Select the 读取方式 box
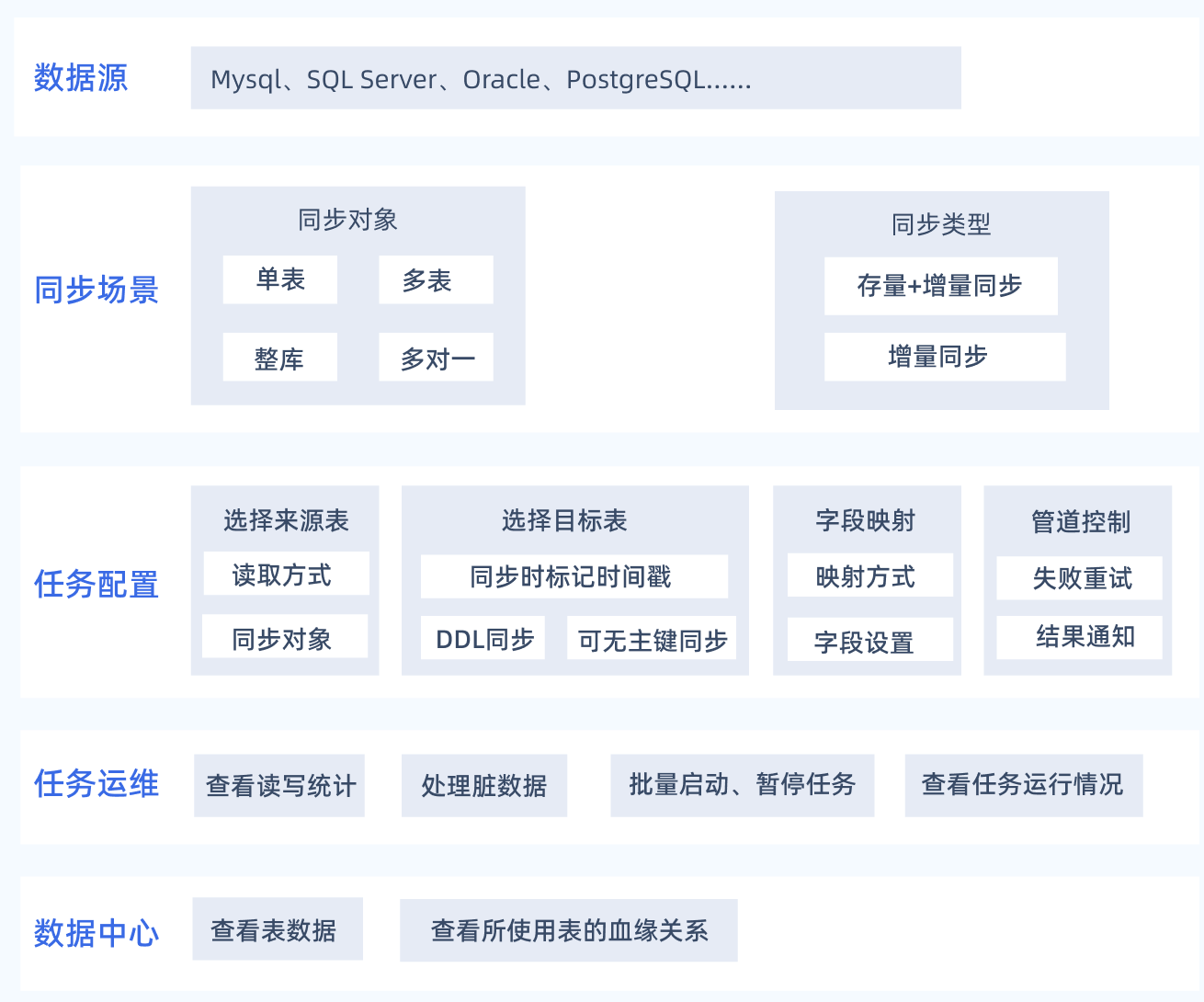The image size is (1204, 1002). coord(287,574)
